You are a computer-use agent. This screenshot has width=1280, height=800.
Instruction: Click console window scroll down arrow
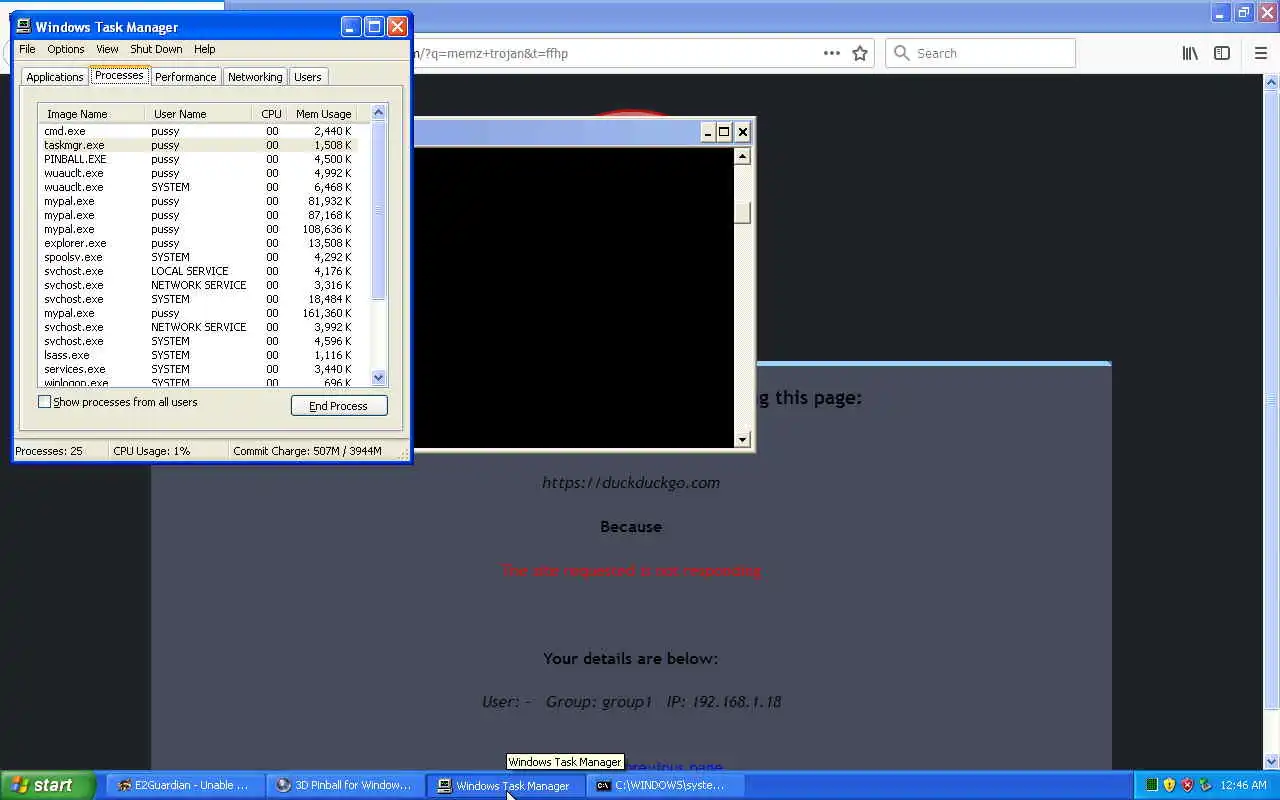742,439
